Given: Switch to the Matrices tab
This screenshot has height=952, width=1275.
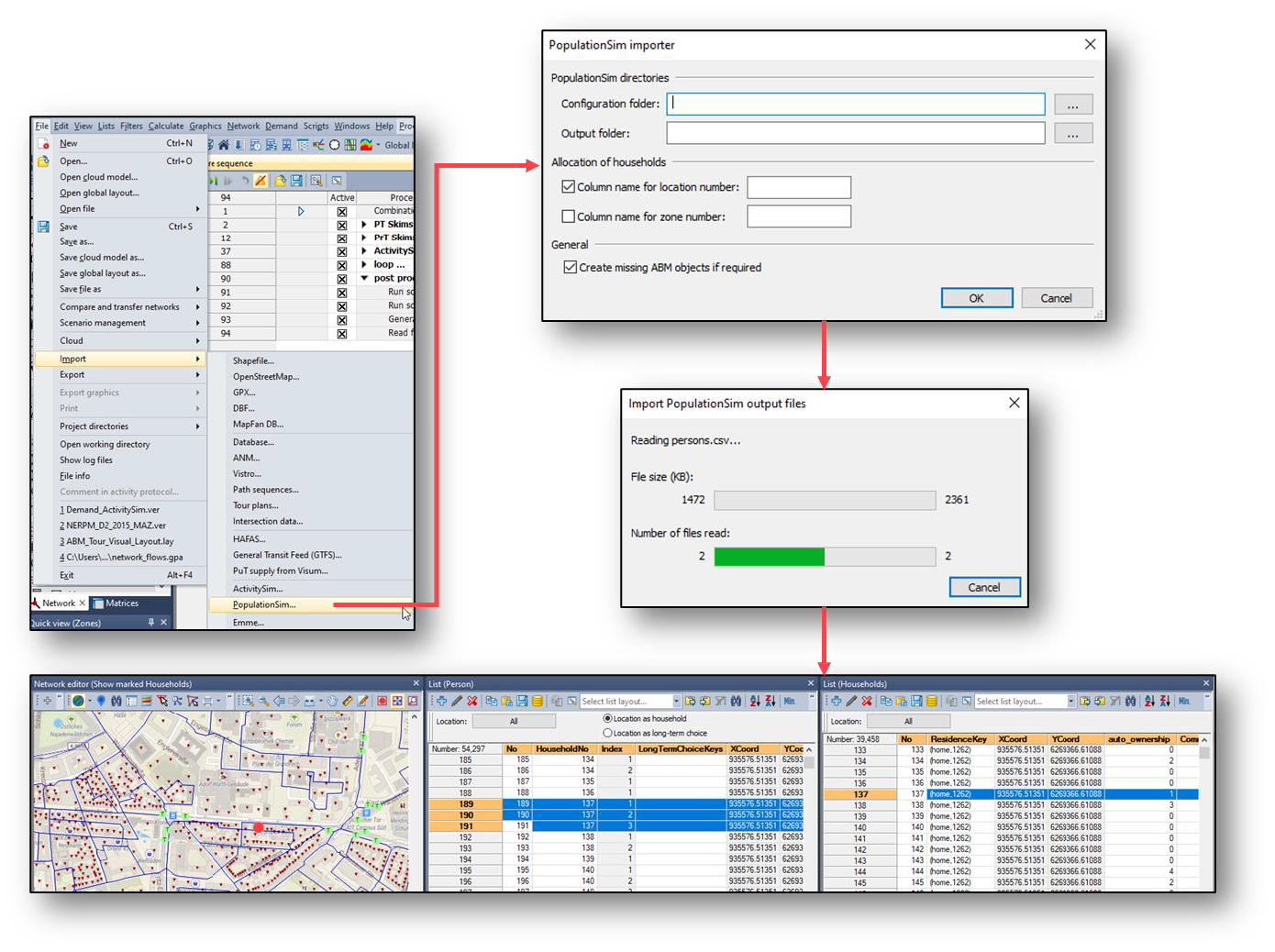Looking at the screenshot, I should [x=116, y=603].
